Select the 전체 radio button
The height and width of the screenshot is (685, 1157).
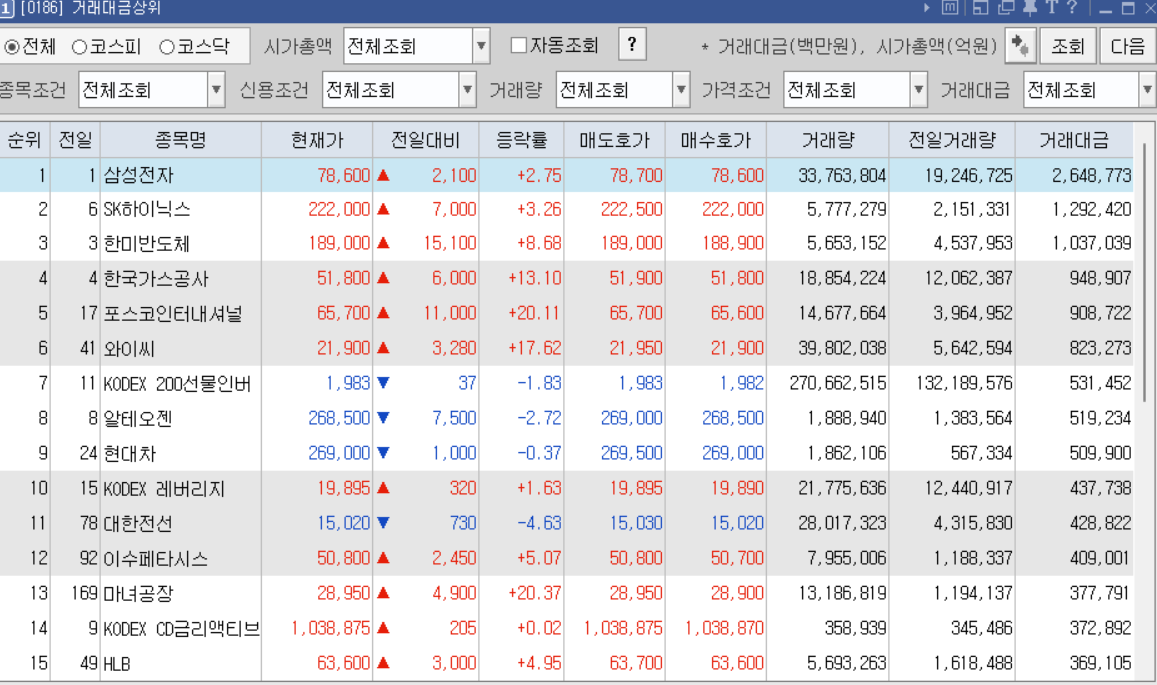pos(12,47)
